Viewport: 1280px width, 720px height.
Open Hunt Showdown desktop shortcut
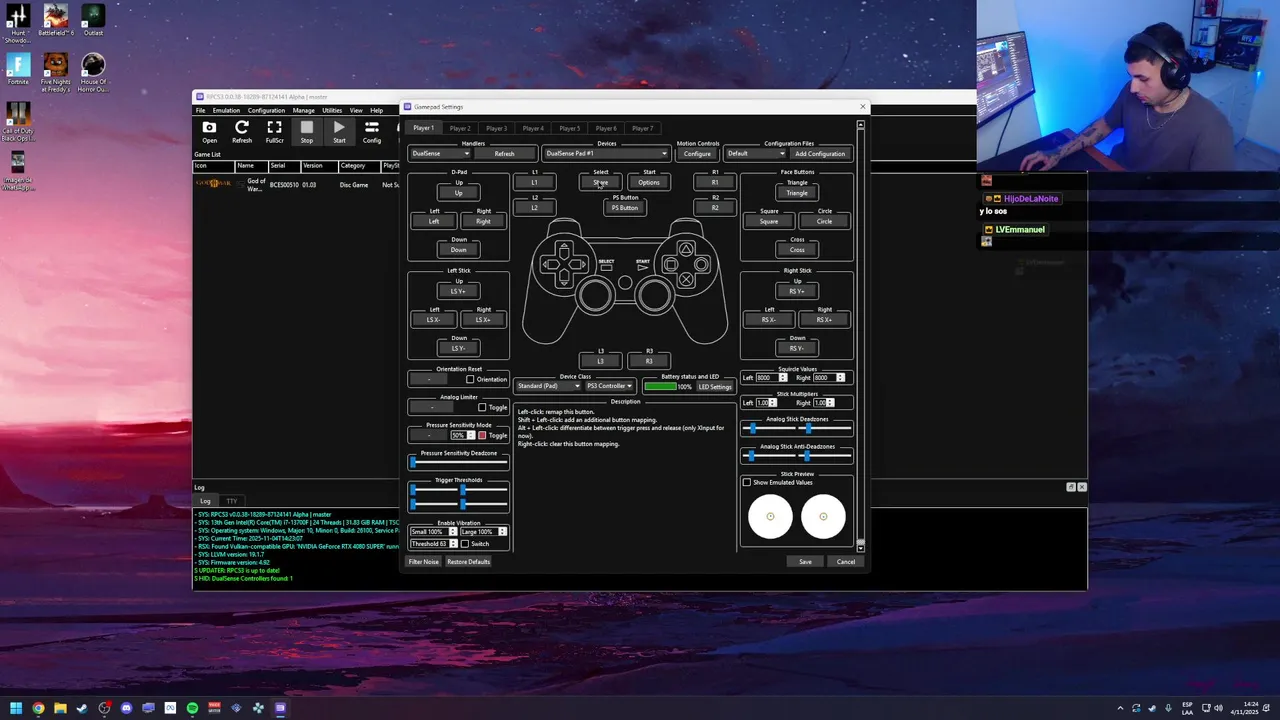17,24
